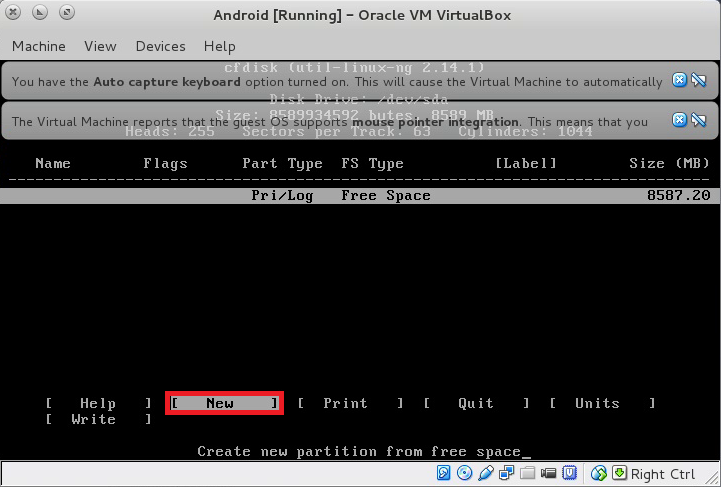This screenshot has width=721, height=487.
Task: Select the Print option in cfdisk
Action: (x=350, y=403)
